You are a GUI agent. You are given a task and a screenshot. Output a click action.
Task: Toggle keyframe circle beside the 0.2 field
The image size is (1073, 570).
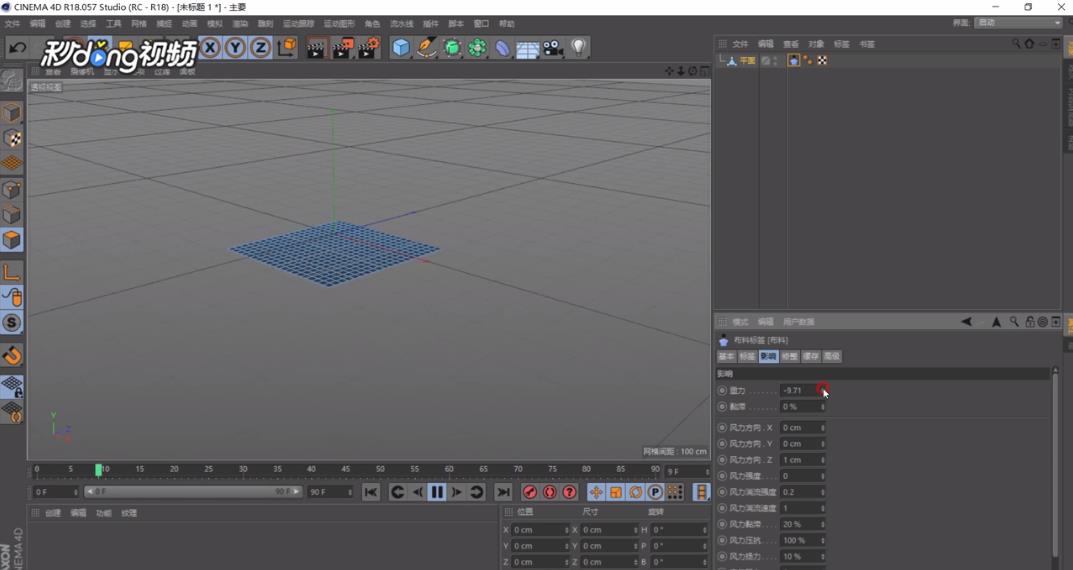coord(722,492)
